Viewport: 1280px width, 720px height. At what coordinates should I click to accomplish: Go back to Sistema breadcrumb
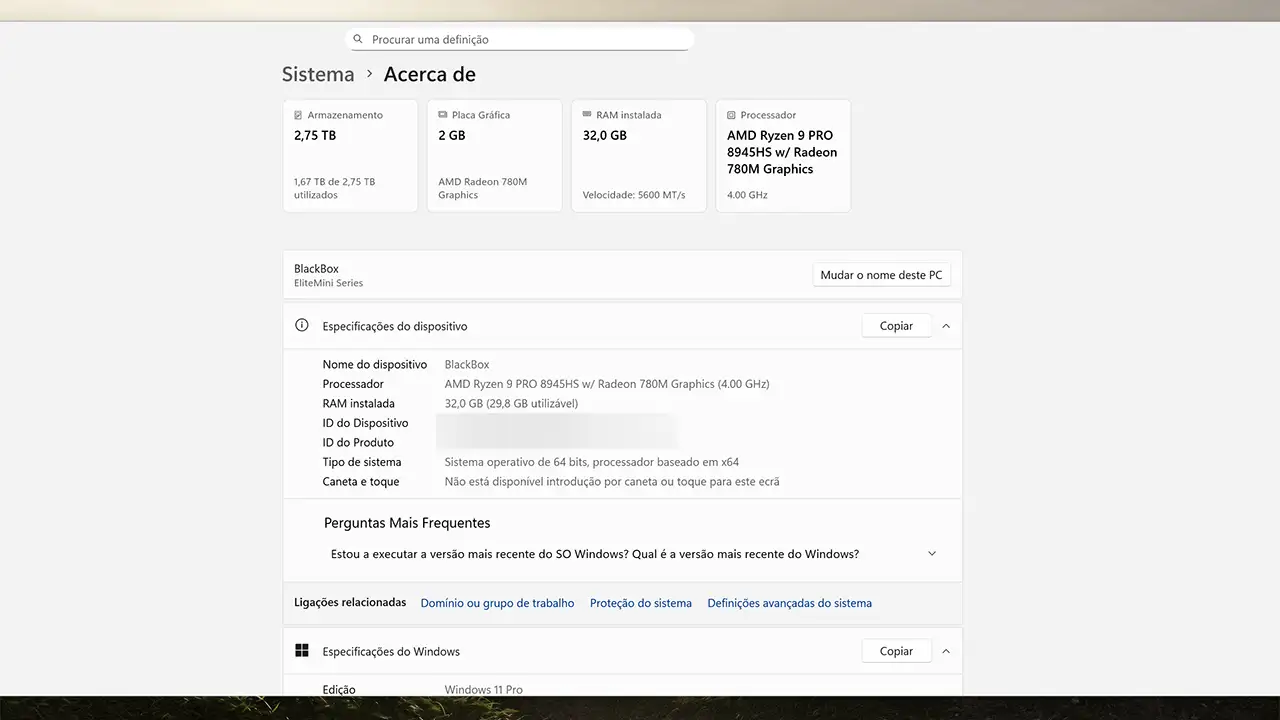point(318,74)
